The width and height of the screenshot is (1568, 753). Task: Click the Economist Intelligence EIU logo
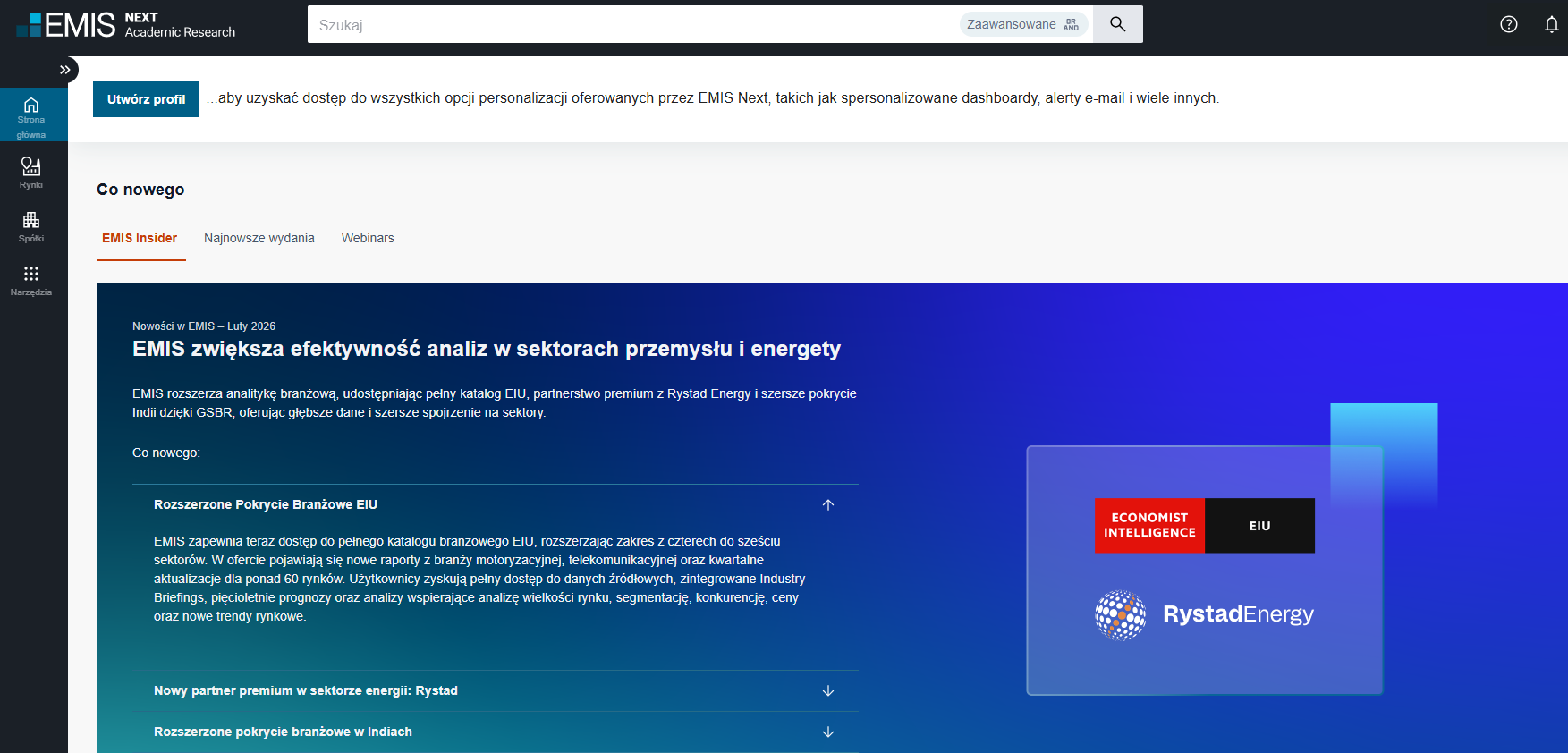tap(1204, 526)
